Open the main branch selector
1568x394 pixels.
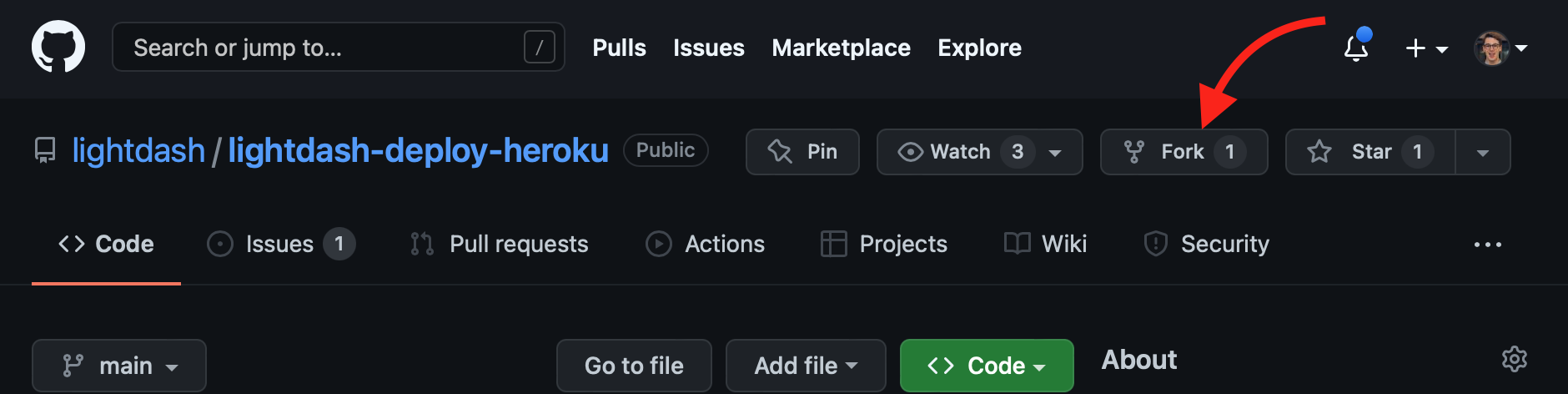coord(119,366)
